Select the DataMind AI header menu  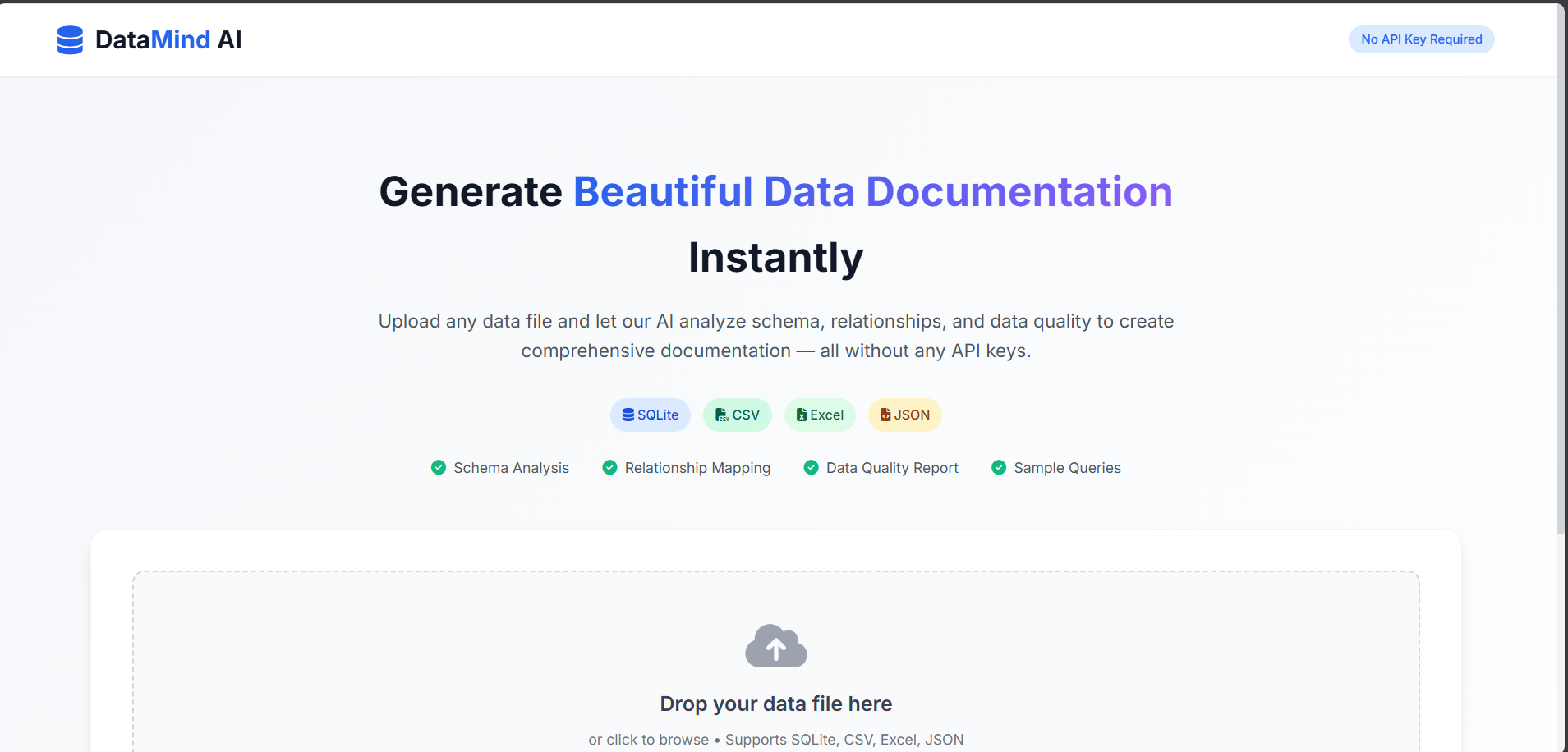click(x=150, y=39)
